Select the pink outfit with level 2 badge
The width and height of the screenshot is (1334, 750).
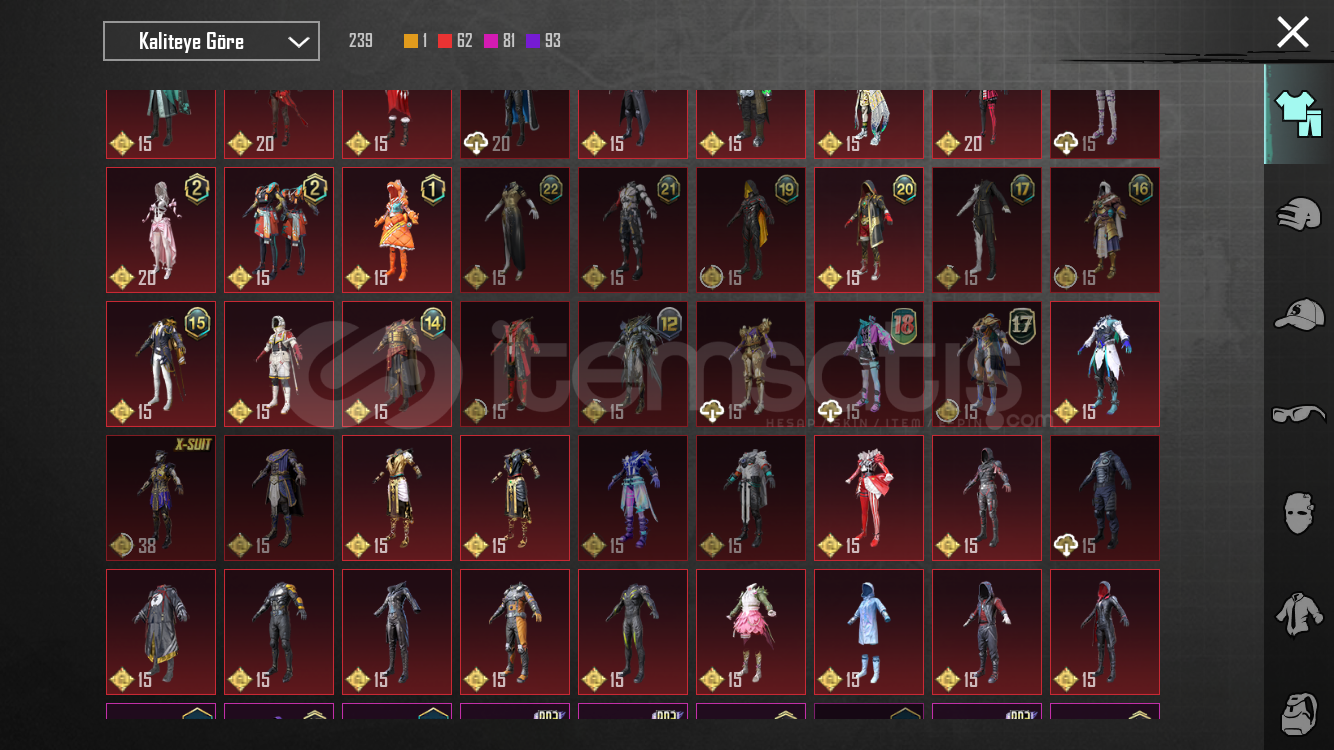[x=161, y=230]
